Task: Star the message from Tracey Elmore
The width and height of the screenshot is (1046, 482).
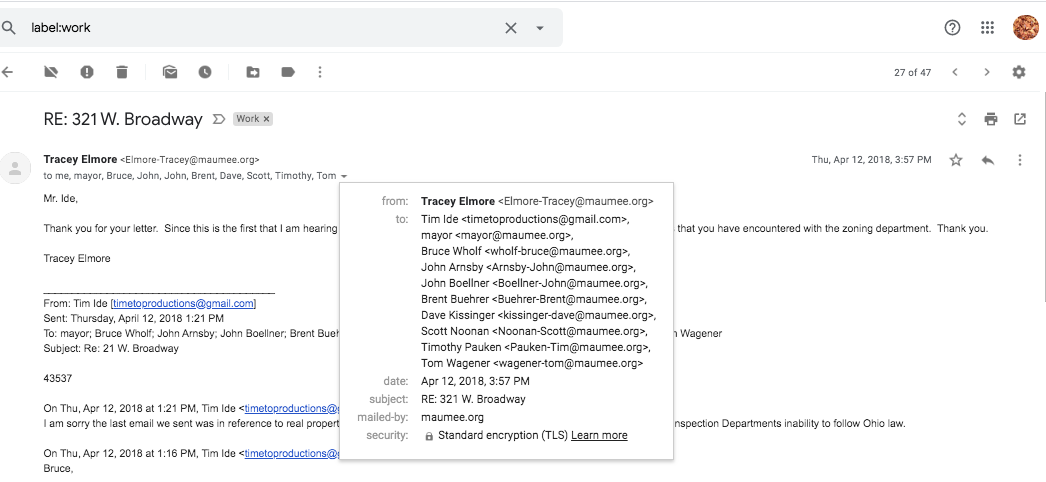Action: [956, 160]
